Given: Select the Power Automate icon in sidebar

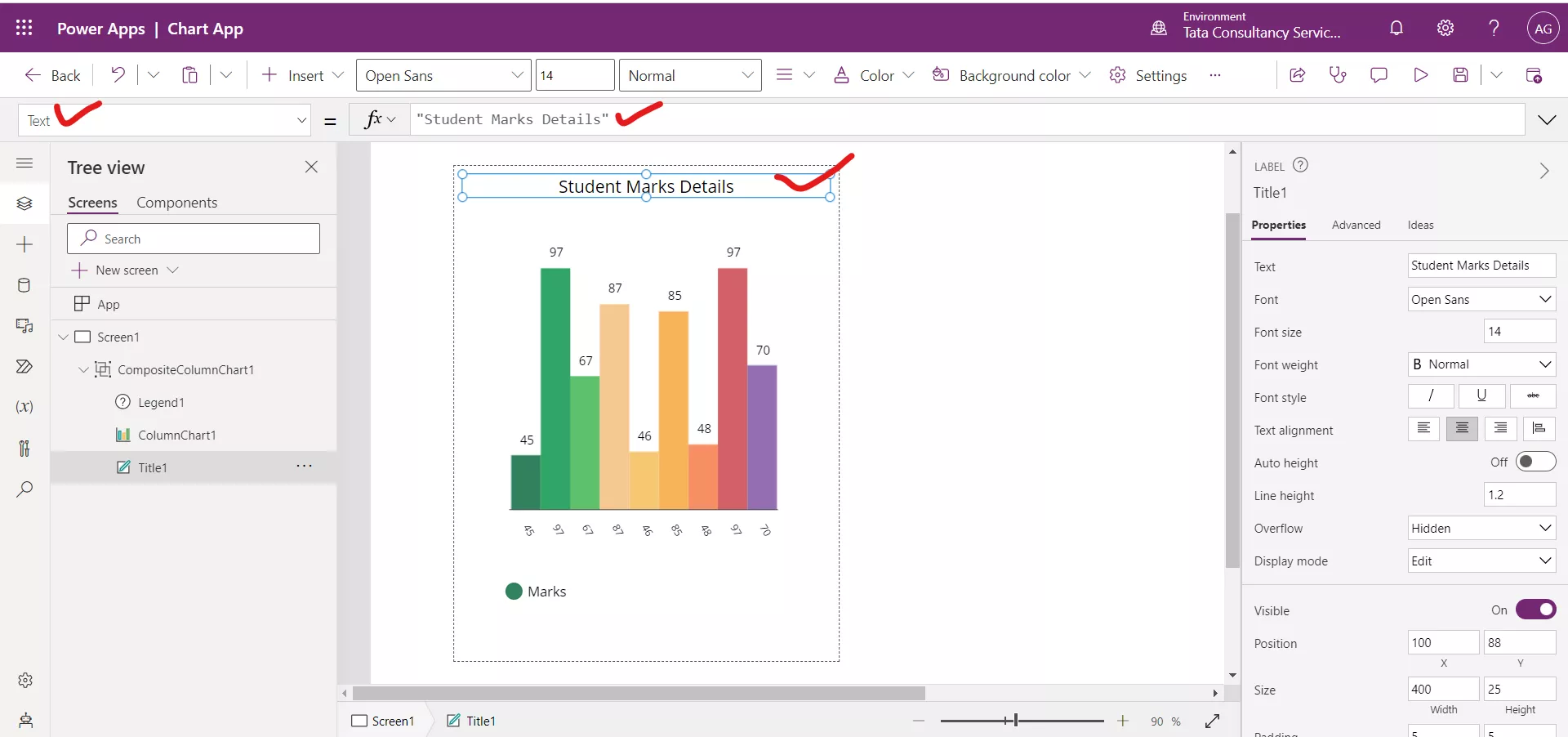Looking at the screenshot, I should (x=24, y=367).
